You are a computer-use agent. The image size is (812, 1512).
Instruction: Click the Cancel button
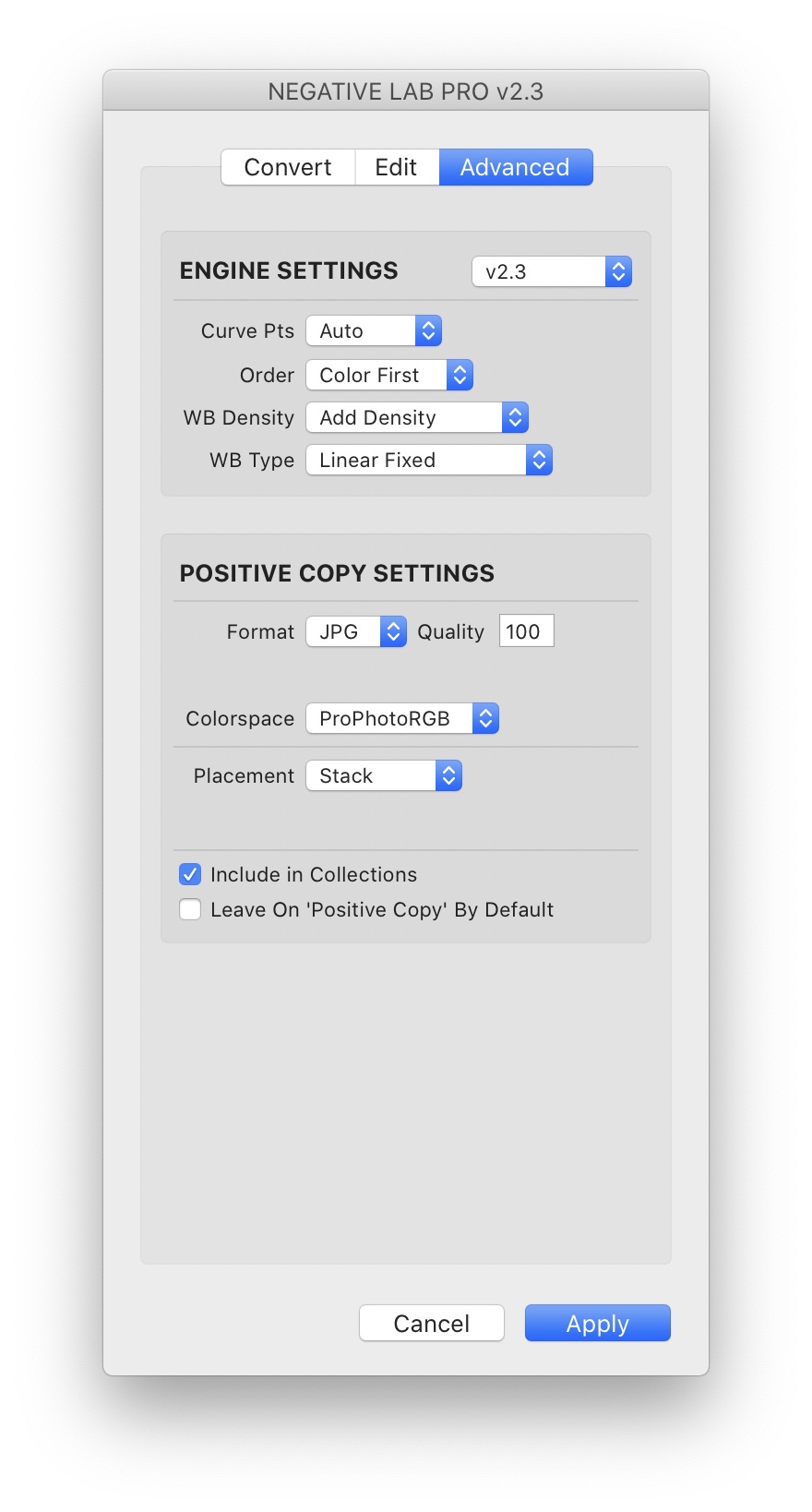coord(432,1323)
